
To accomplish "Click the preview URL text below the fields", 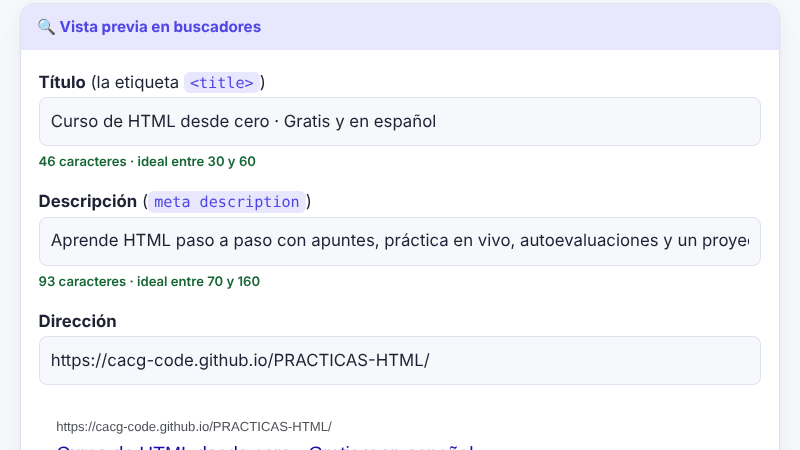I will pyautogui.click(x=194, y=427).
